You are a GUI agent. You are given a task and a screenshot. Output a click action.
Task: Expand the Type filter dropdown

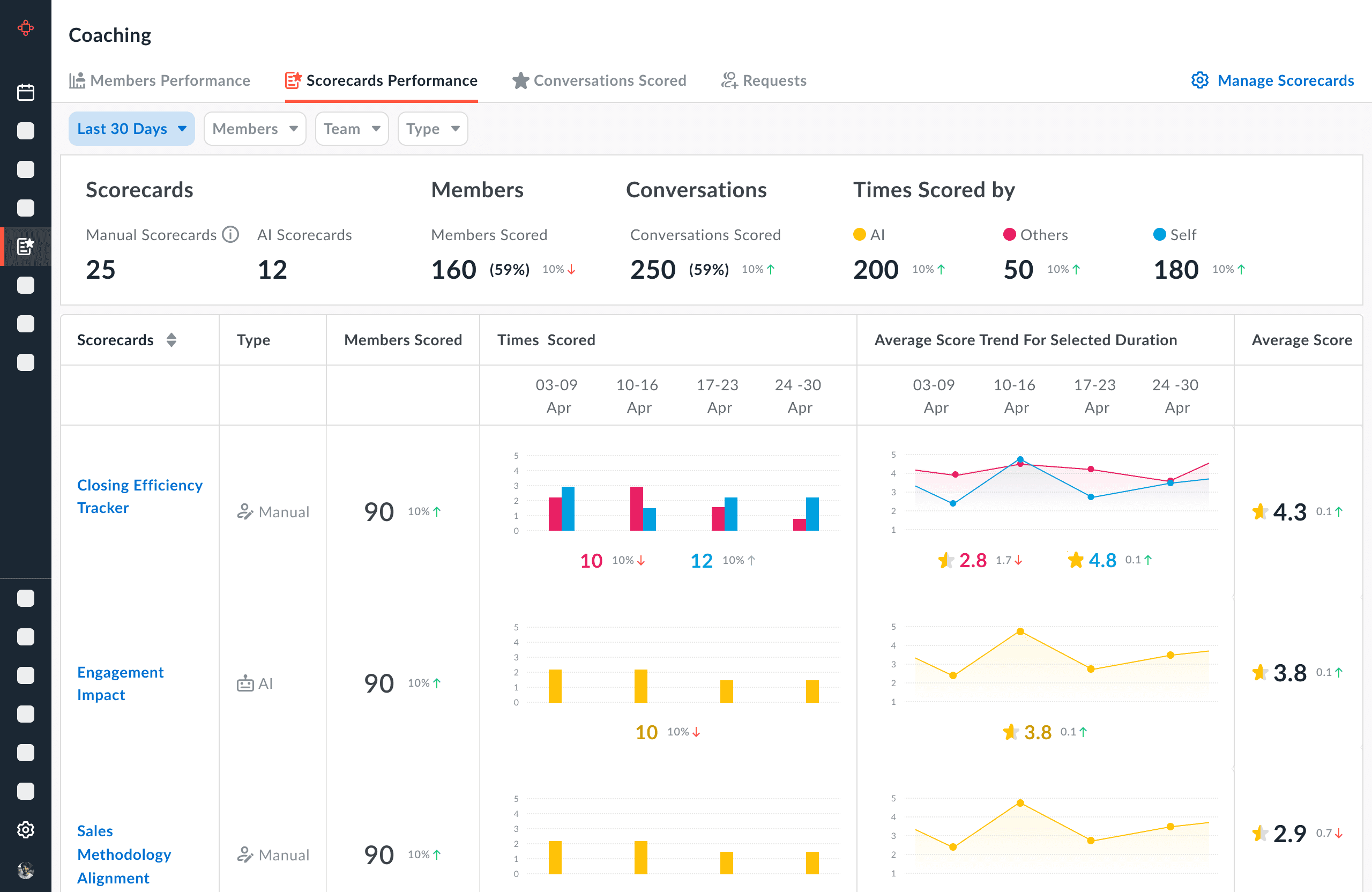(x=432, y=129)
